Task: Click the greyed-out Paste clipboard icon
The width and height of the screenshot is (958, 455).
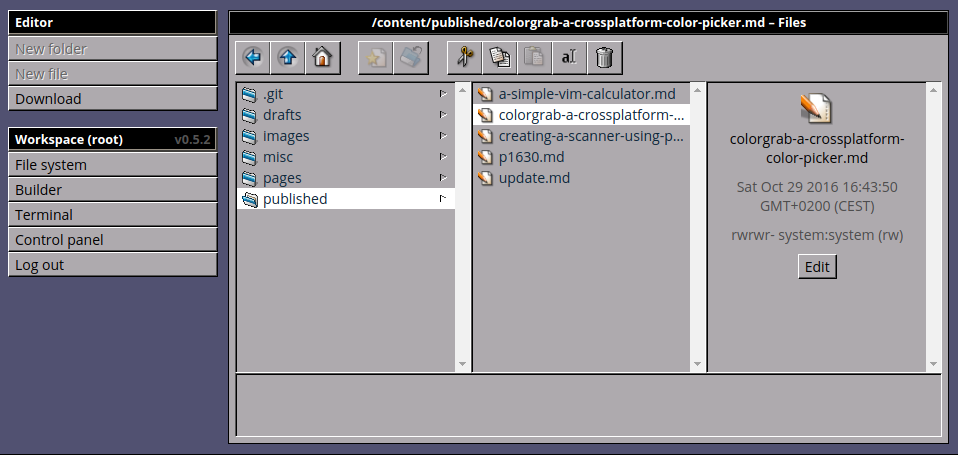Action: point(535,58)
